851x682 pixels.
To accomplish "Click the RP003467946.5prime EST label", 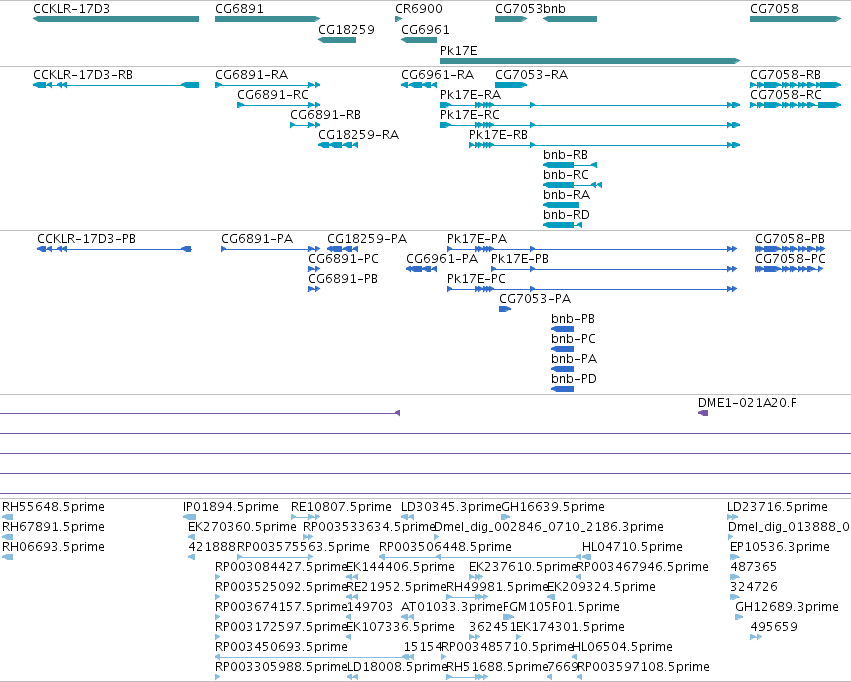I will [642, 567].
